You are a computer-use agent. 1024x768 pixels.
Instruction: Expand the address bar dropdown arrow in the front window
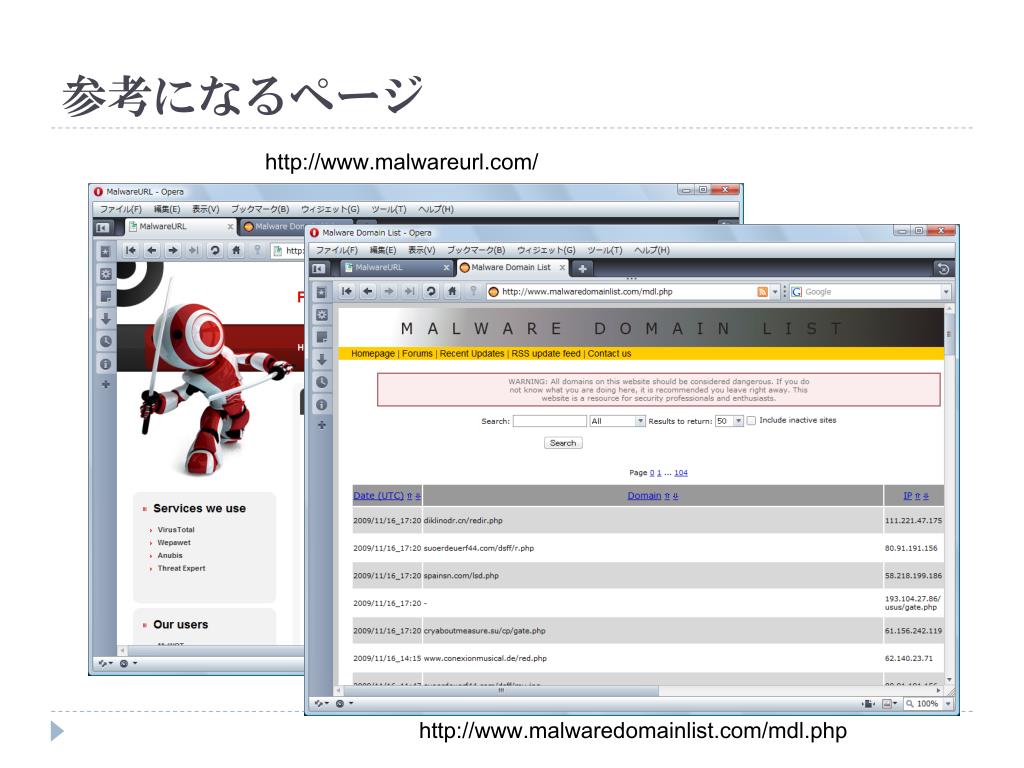pyautogui.click(x=775, y=292)
